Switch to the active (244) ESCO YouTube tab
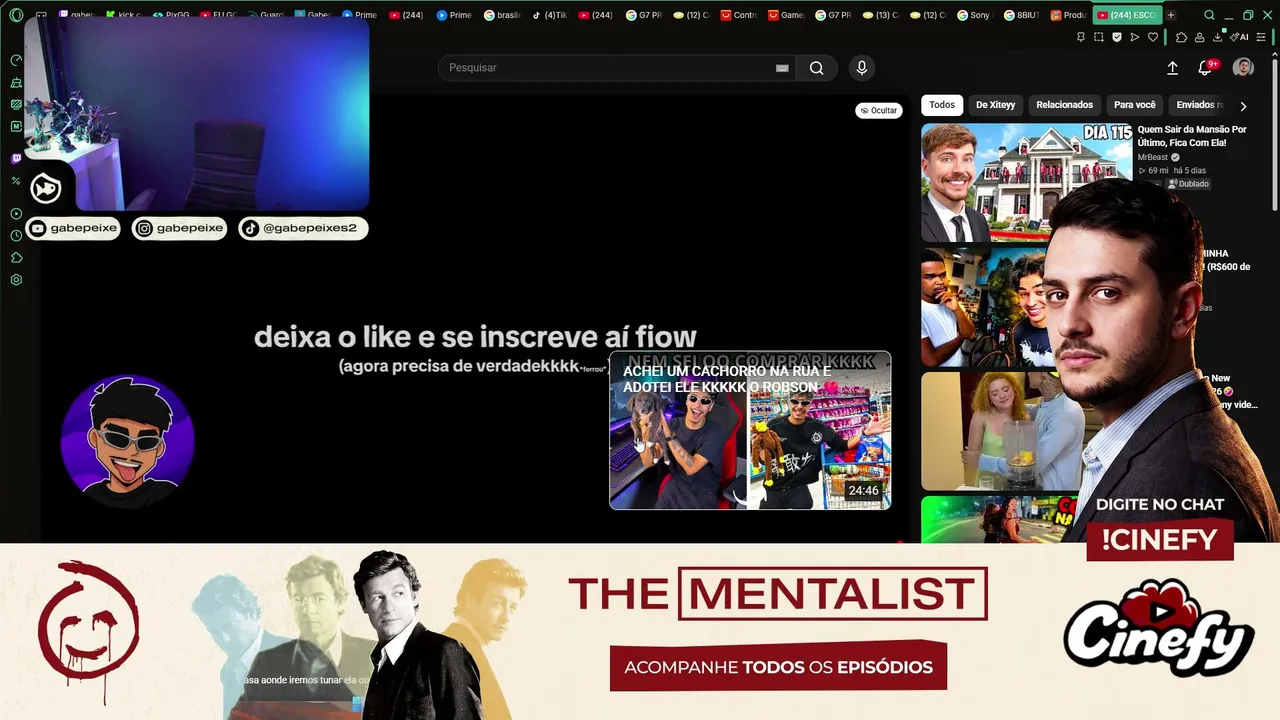This screenshot has height=720, width=1280. (x=1127, y=15)
